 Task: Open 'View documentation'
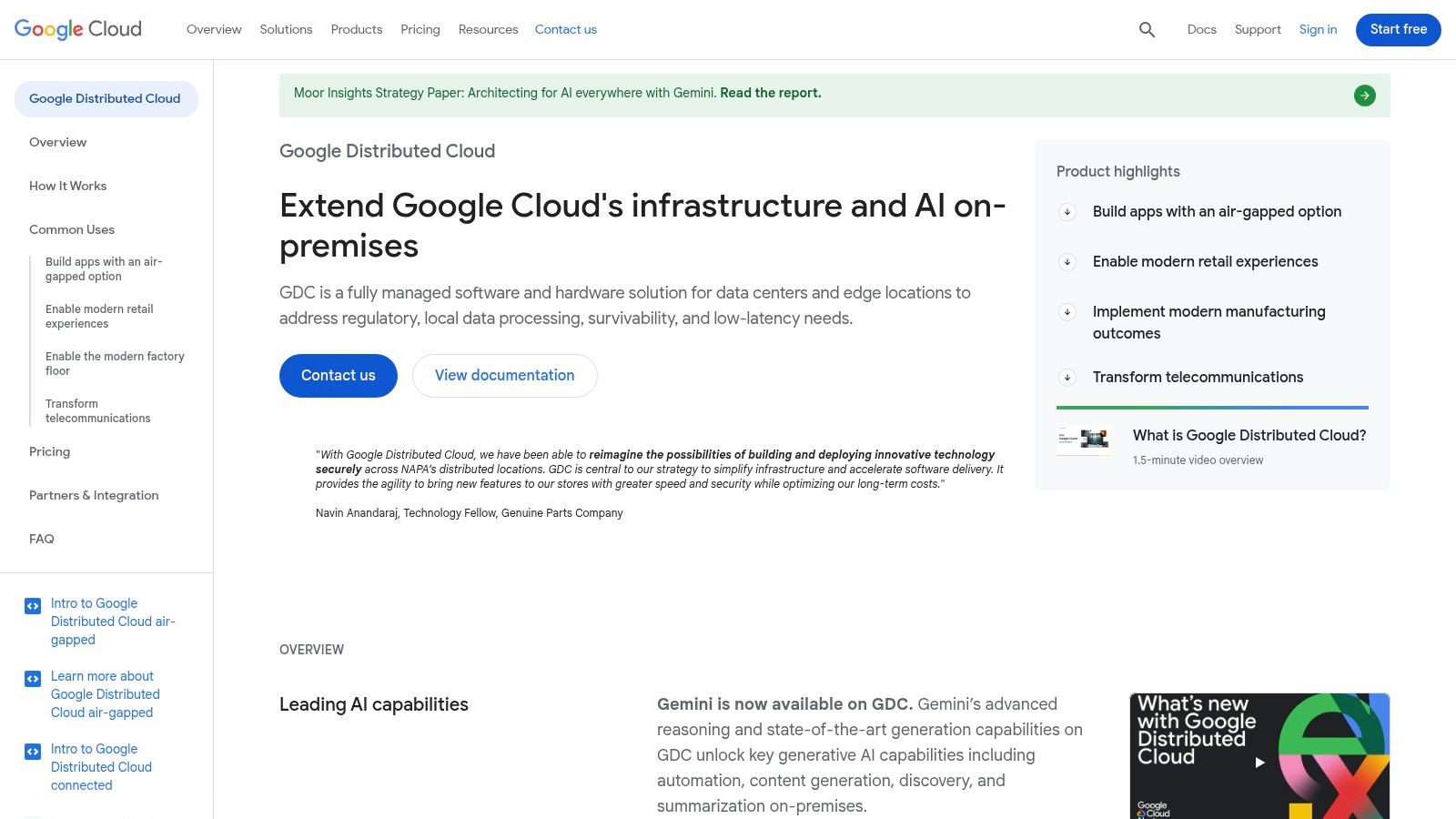[504, 375]
